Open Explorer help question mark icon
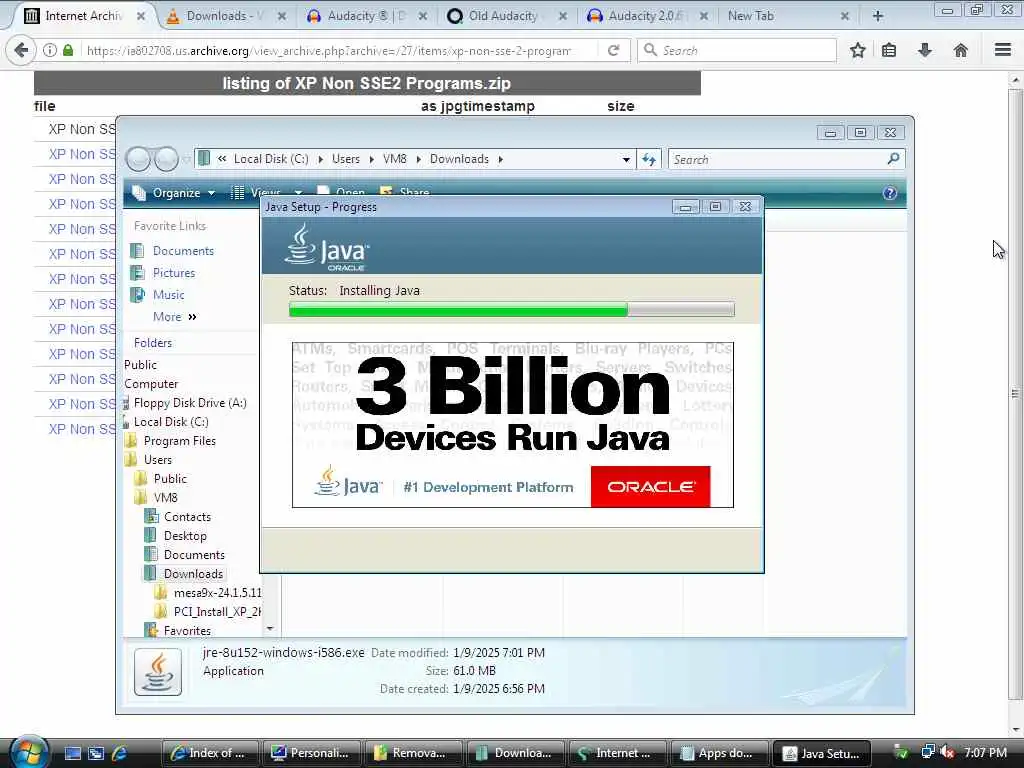Viewport: 1024px width, 768px height. pyautogui.click(x=889, y=193)
